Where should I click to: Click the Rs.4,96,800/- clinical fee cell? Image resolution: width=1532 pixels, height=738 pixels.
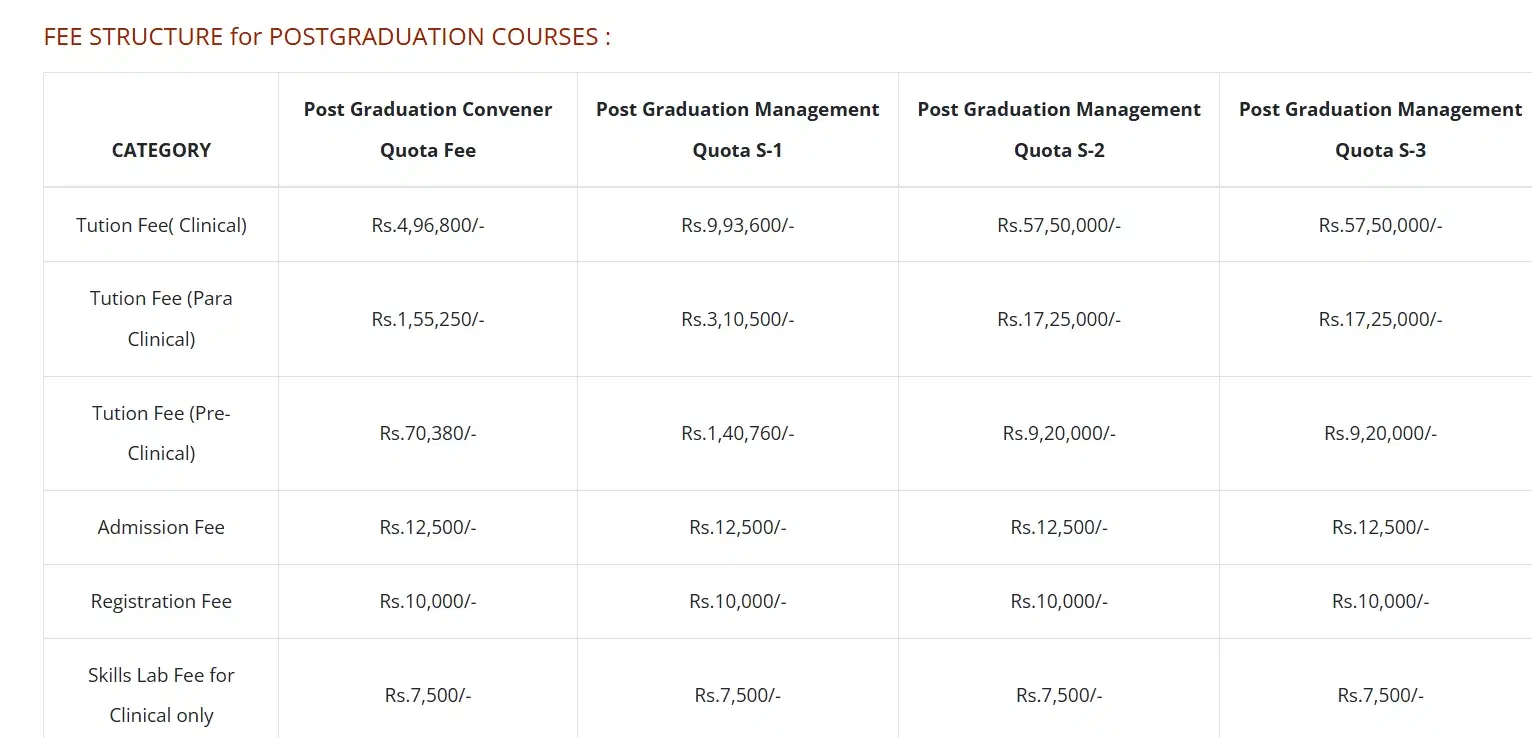tap(428, 225)
